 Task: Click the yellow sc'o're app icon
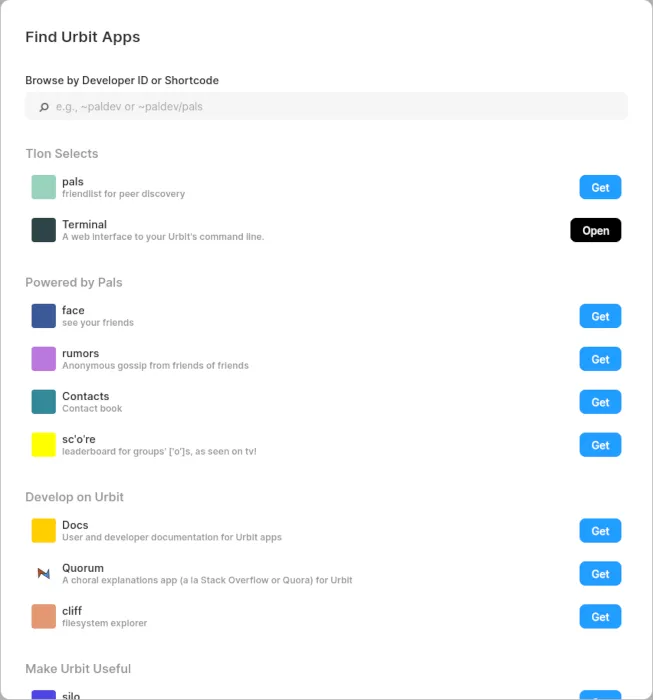point(43,445)
